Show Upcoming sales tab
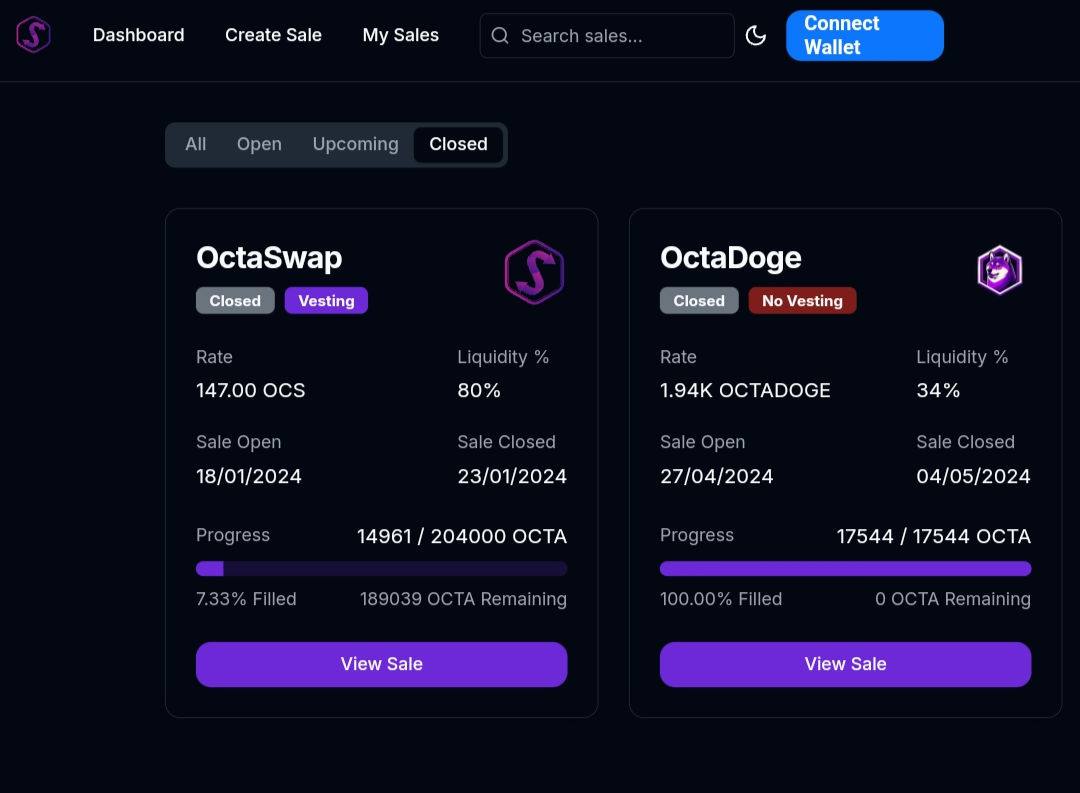This screenshot has width=1080, height=793. 355,144
